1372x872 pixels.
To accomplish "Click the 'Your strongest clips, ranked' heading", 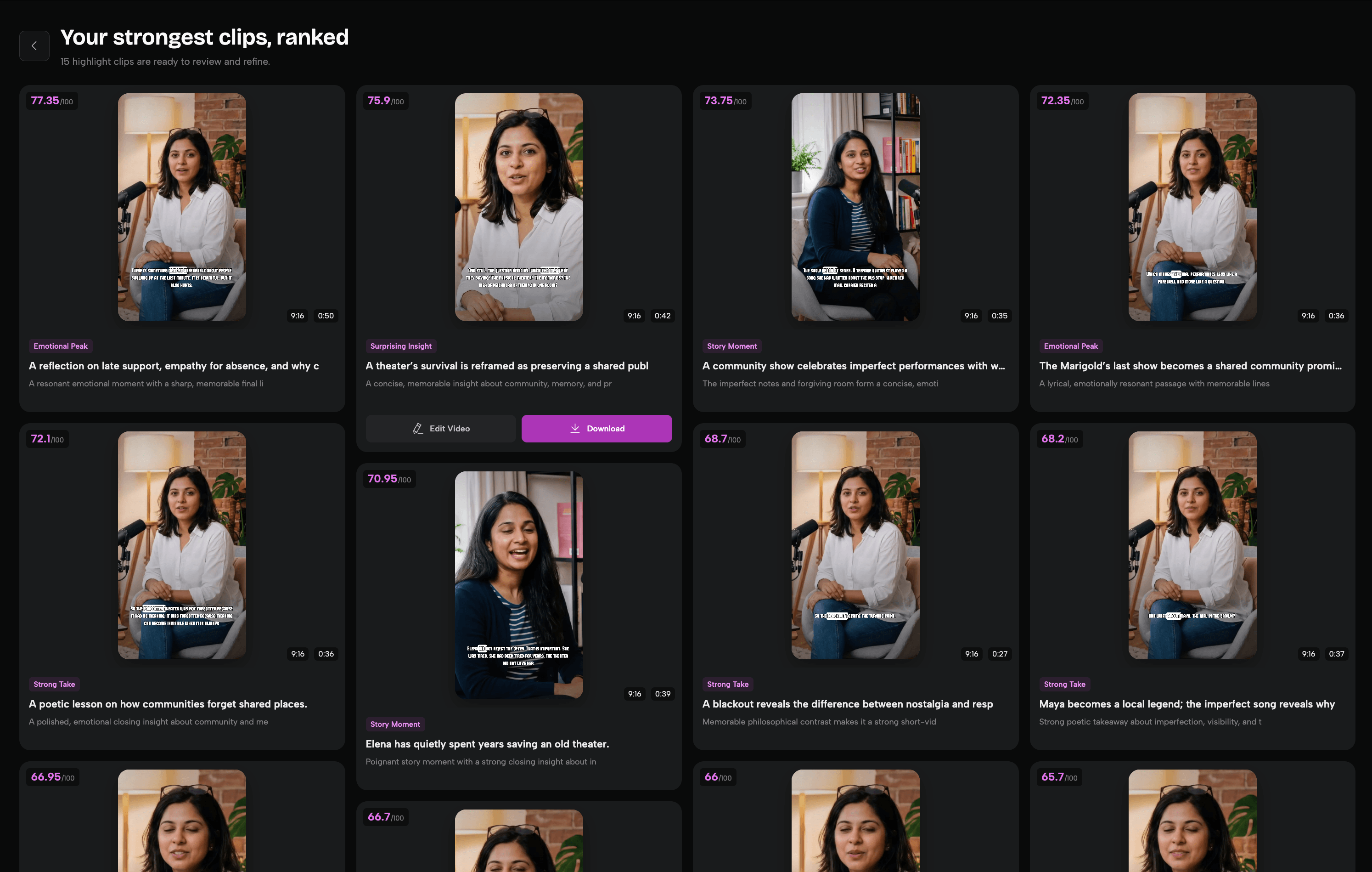I will pos(204,37).
